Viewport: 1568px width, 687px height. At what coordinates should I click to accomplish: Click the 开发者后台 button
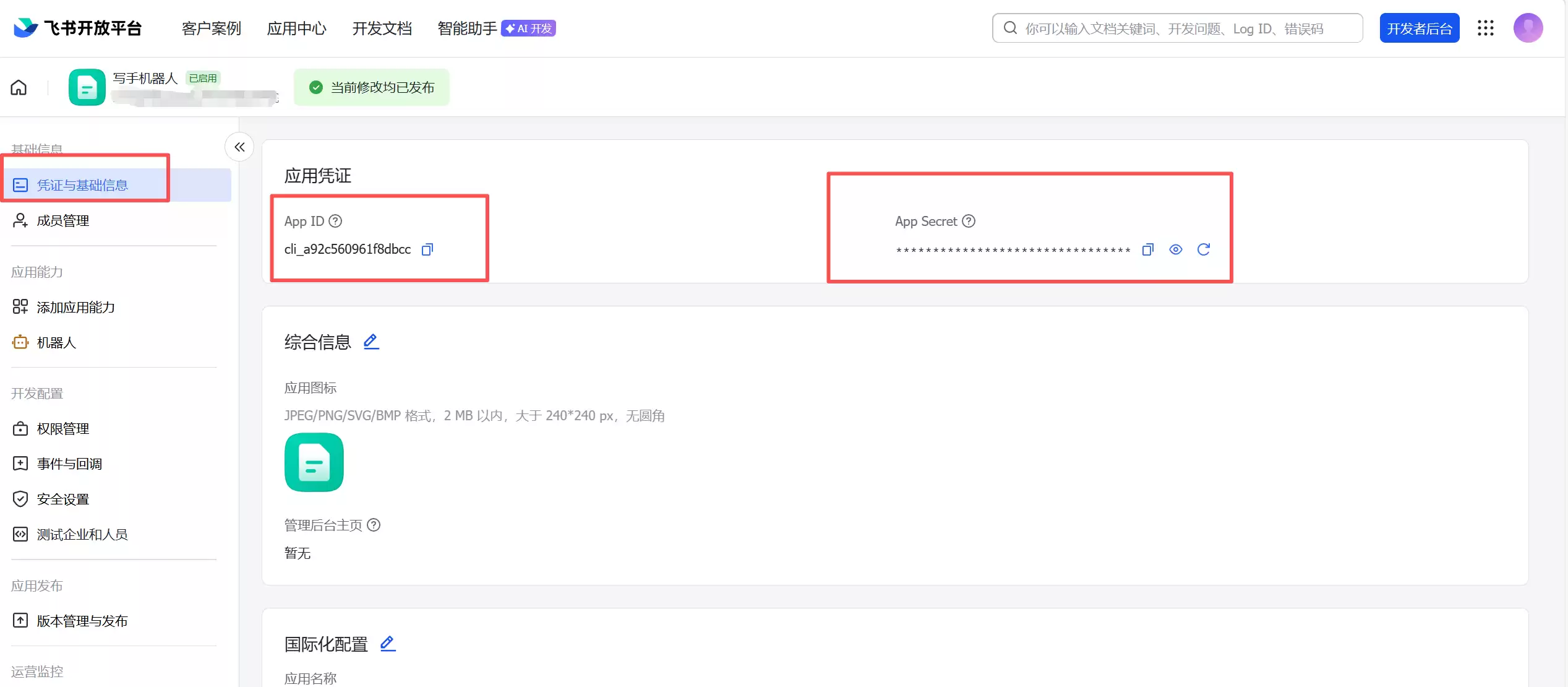[1419, 28]
